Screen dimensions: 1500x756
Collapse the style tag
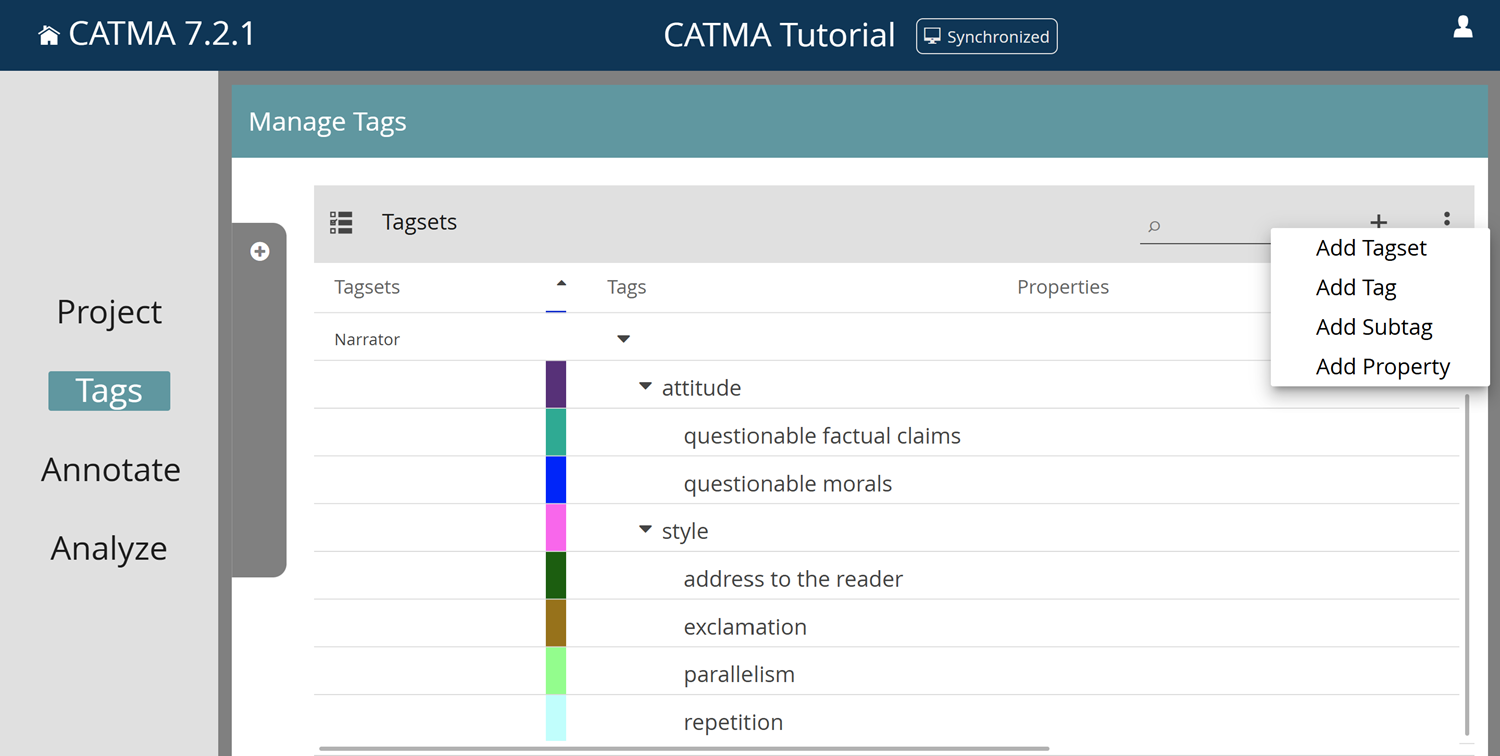click(645, 530)
